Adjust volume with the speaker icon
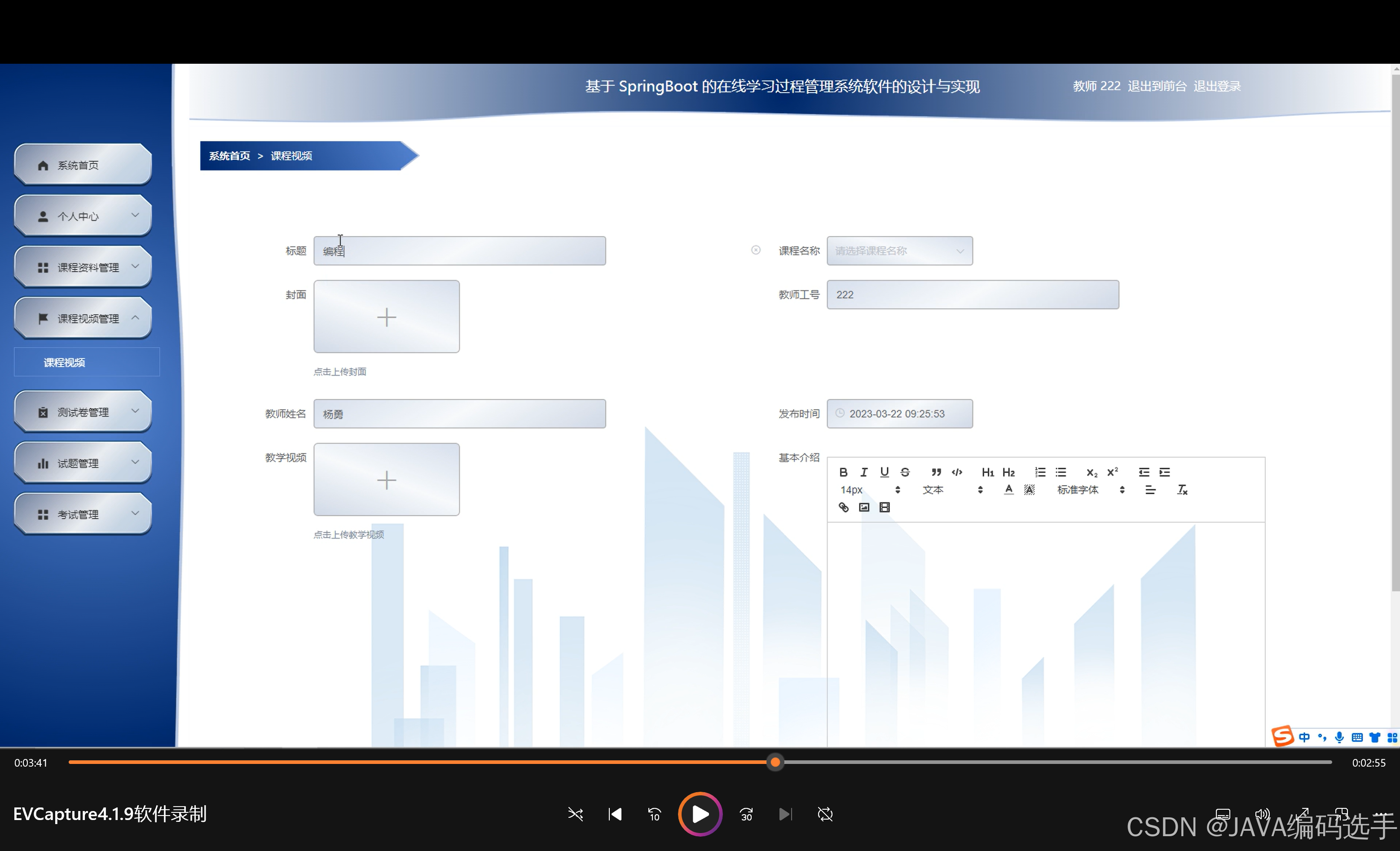This screenshot has width=1400, height=851. pyautogui.click(x=1262, y=814)
